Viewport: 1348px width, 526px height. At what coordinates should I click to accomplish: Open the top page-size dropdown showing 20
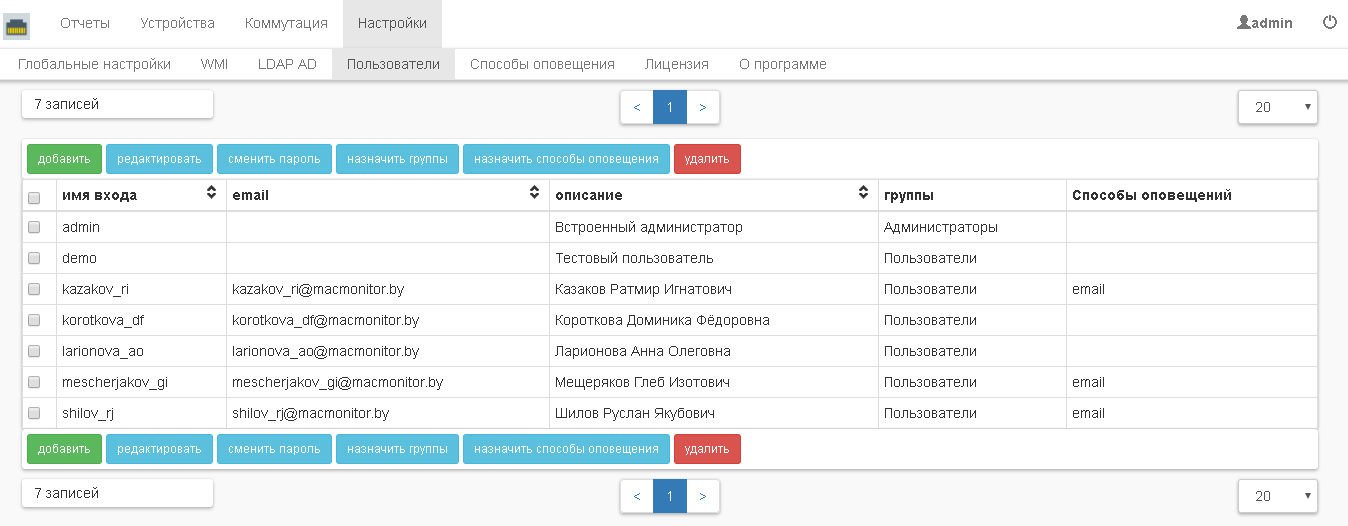click(1277, 107)
